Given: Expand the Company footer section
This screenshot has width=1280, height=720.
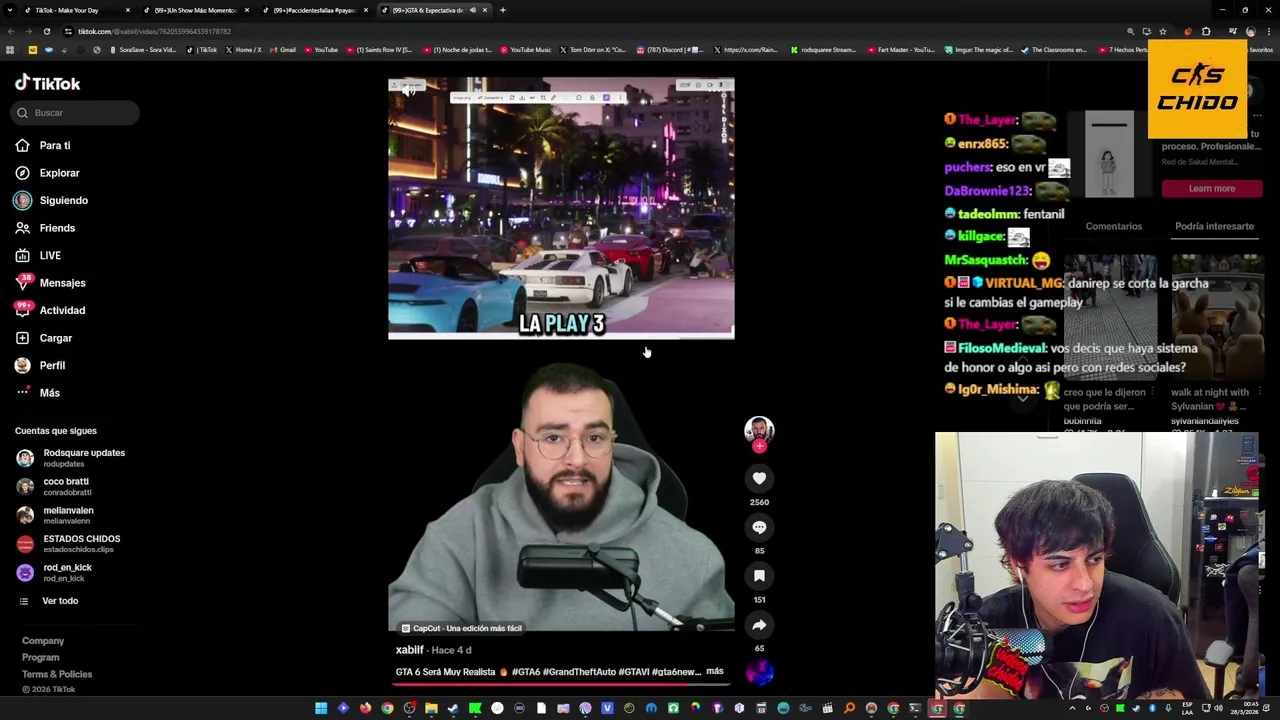Looking at the screenshot, I should (43, 641).
